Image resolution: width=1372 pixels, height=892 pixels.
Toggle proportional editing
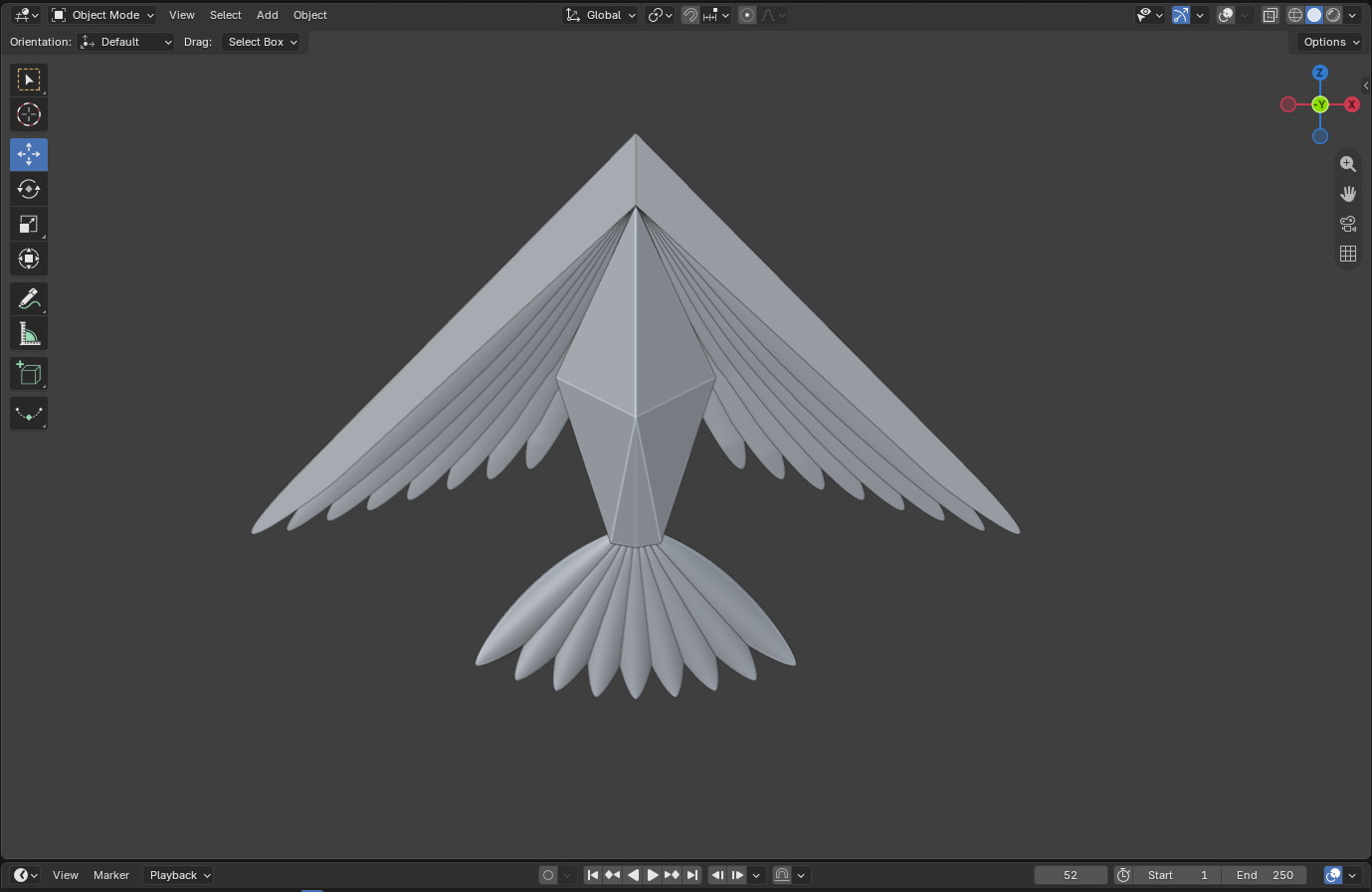747,15
